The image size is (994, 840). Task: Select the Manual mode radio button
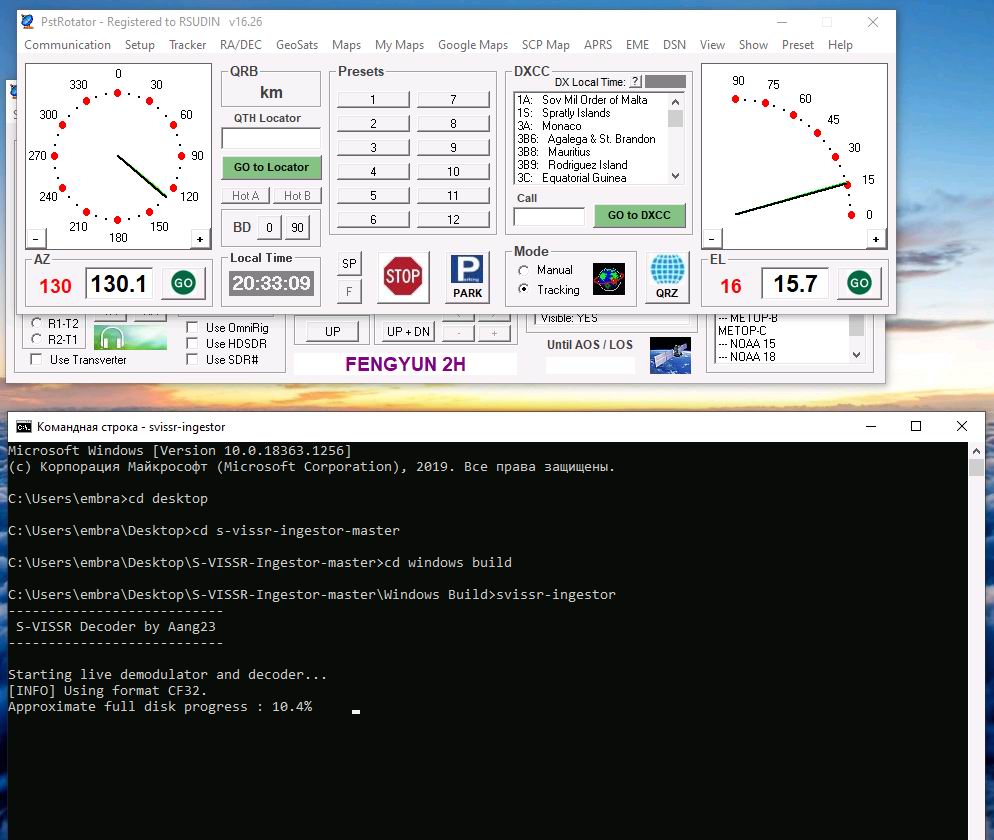tap(524, 270)
